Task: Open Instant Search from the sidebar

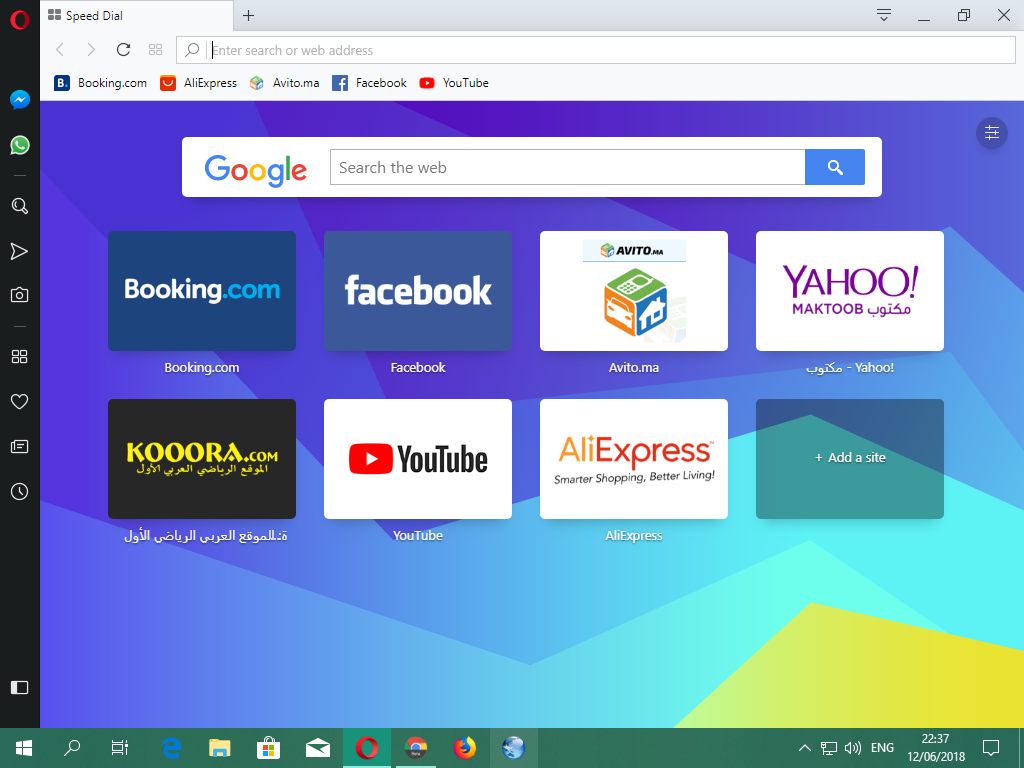Action: (x=20, y=206)
